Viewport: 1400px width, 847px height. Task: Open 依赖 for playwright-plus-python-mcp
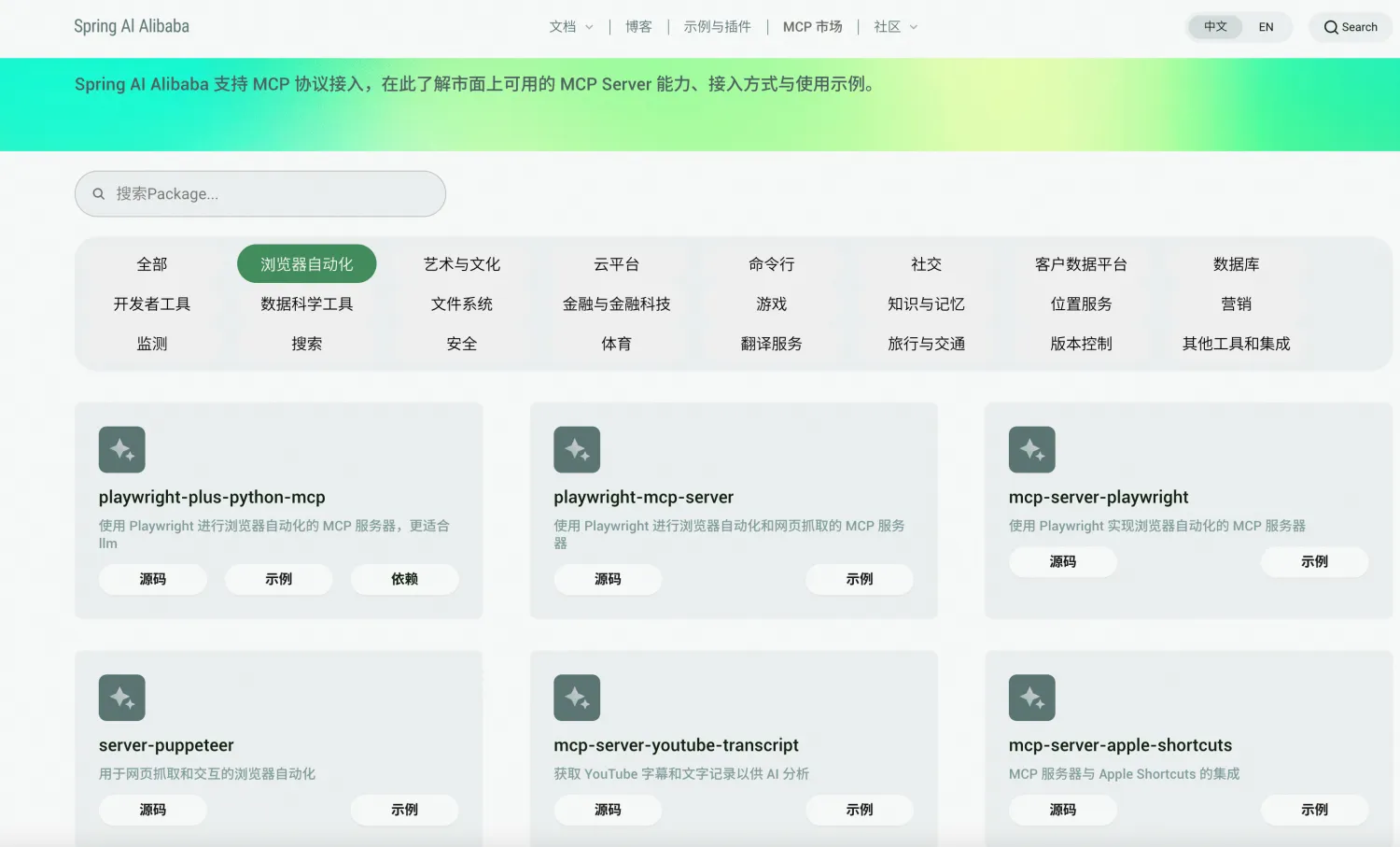click(404, 579)
